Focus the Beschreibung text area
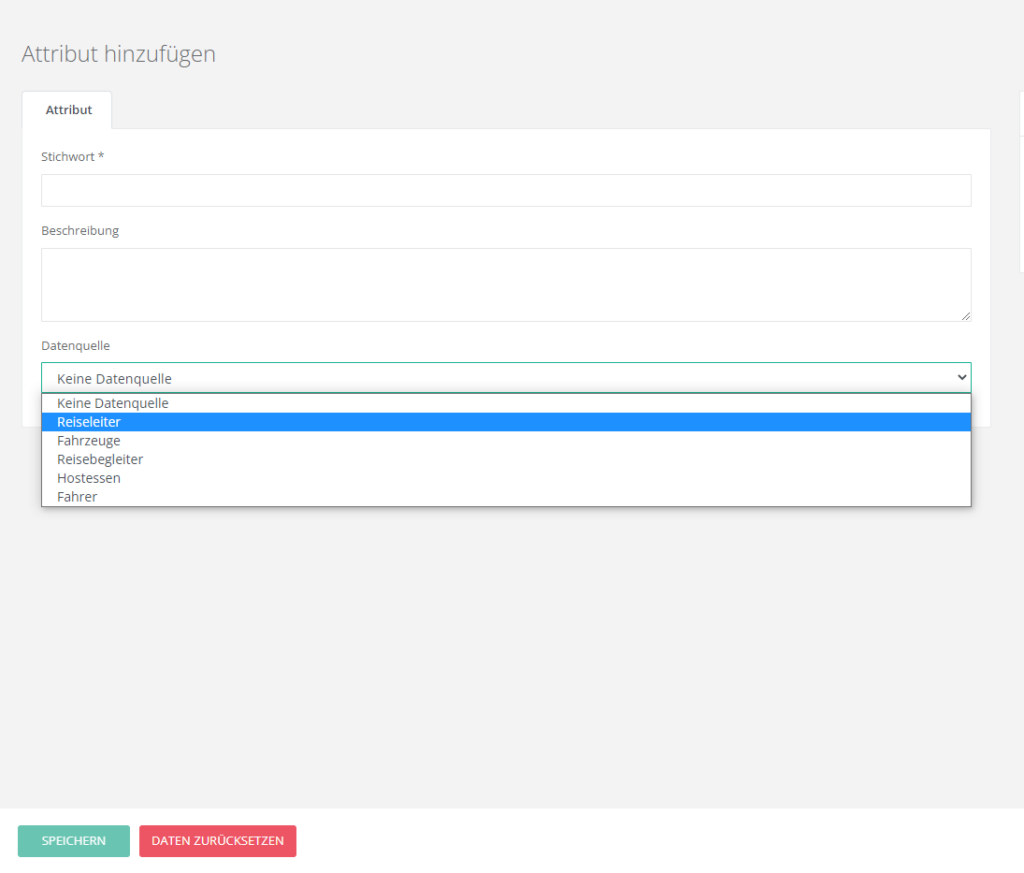Image resolution: width=1024 pixels, height=873 pixels. [505, 284]
